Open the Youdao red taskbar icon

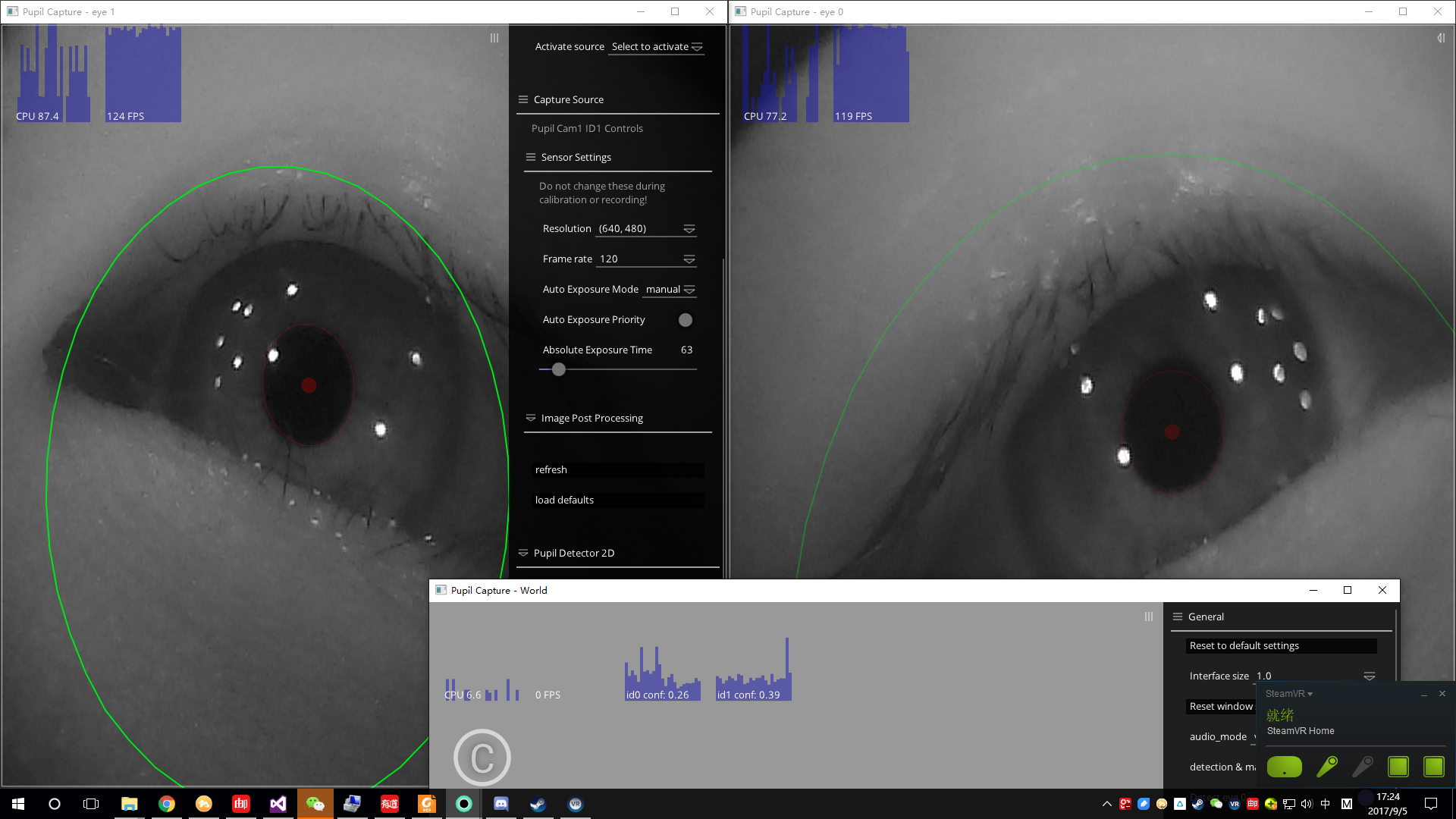390,804
